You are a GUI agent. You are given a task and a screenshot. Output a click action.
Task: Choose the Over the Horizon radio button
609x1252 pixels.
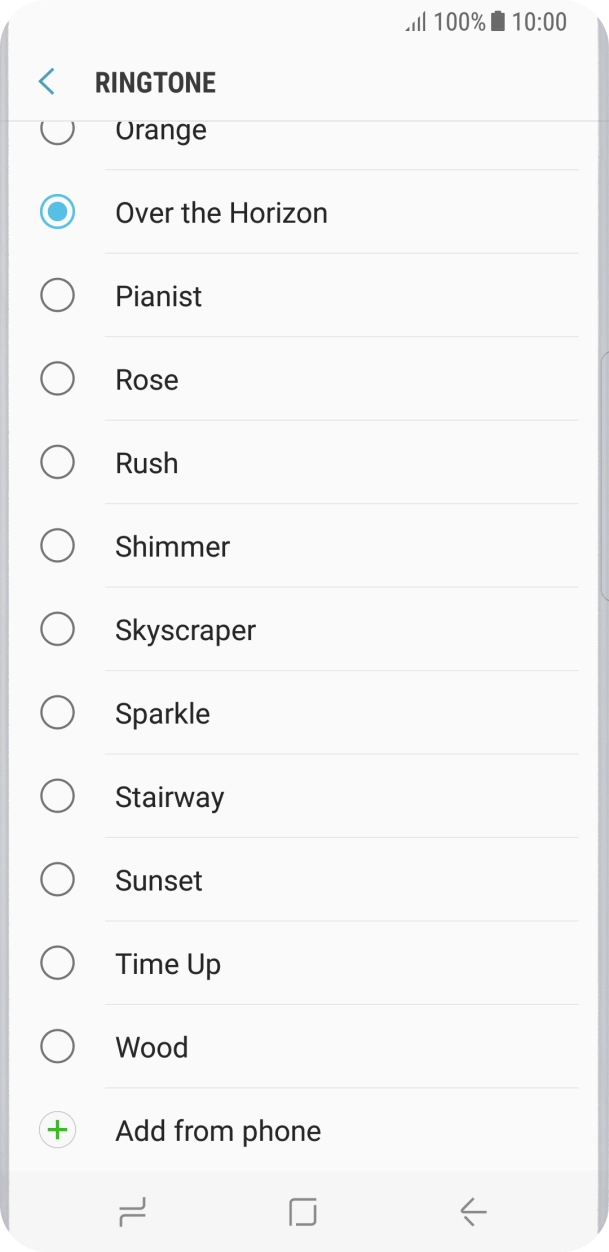coord(57,213)
